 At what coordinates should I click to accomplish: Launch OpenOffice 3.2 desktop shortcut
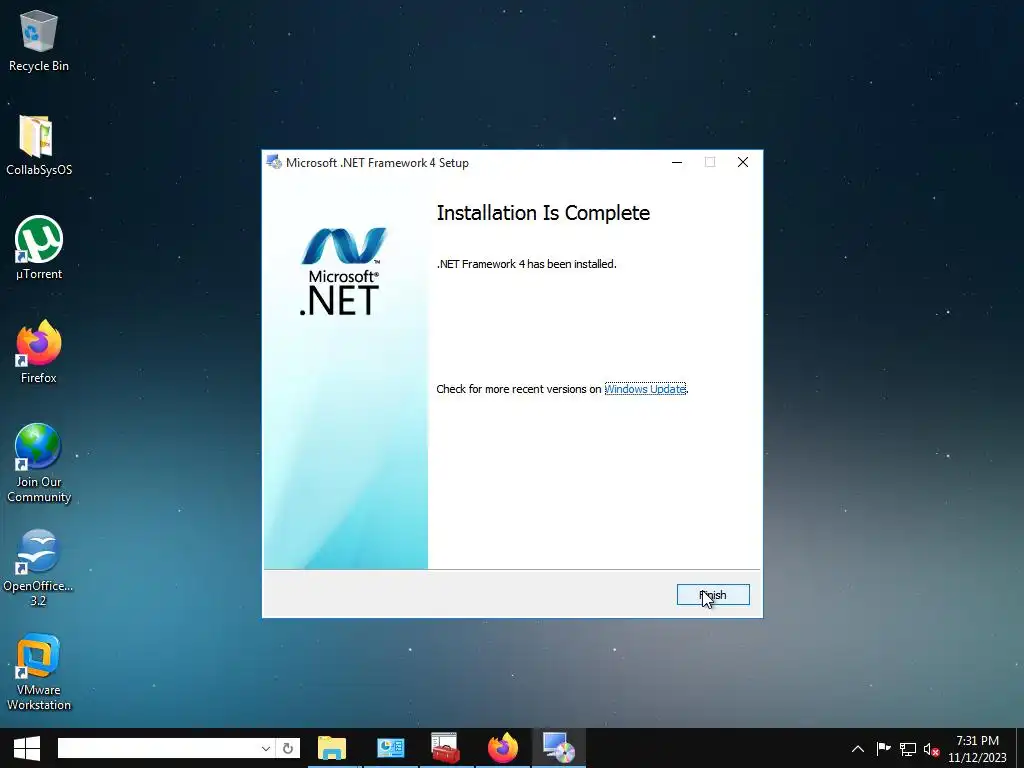click(x=38, y=568)
